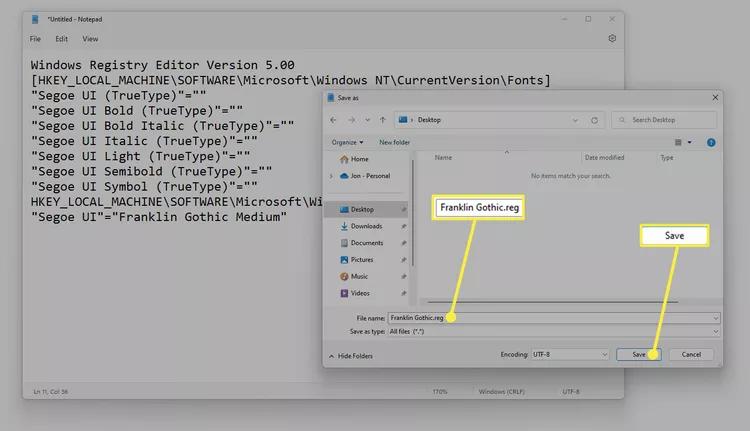
Task: Click the Save button in dialog
Action: 639,354
